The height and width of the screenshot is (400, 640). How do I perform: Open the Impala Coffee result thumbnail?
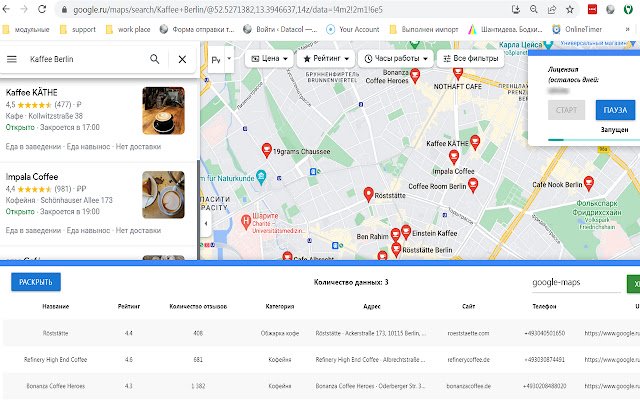(x=163, y=195)
